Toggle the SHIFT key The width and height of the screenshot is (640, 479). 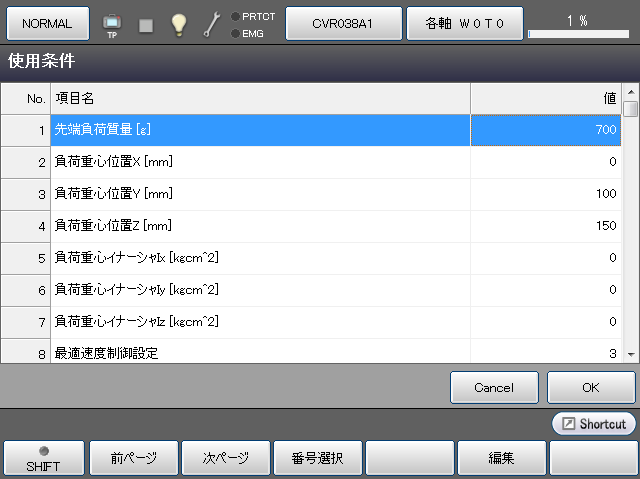pos(43,458)
